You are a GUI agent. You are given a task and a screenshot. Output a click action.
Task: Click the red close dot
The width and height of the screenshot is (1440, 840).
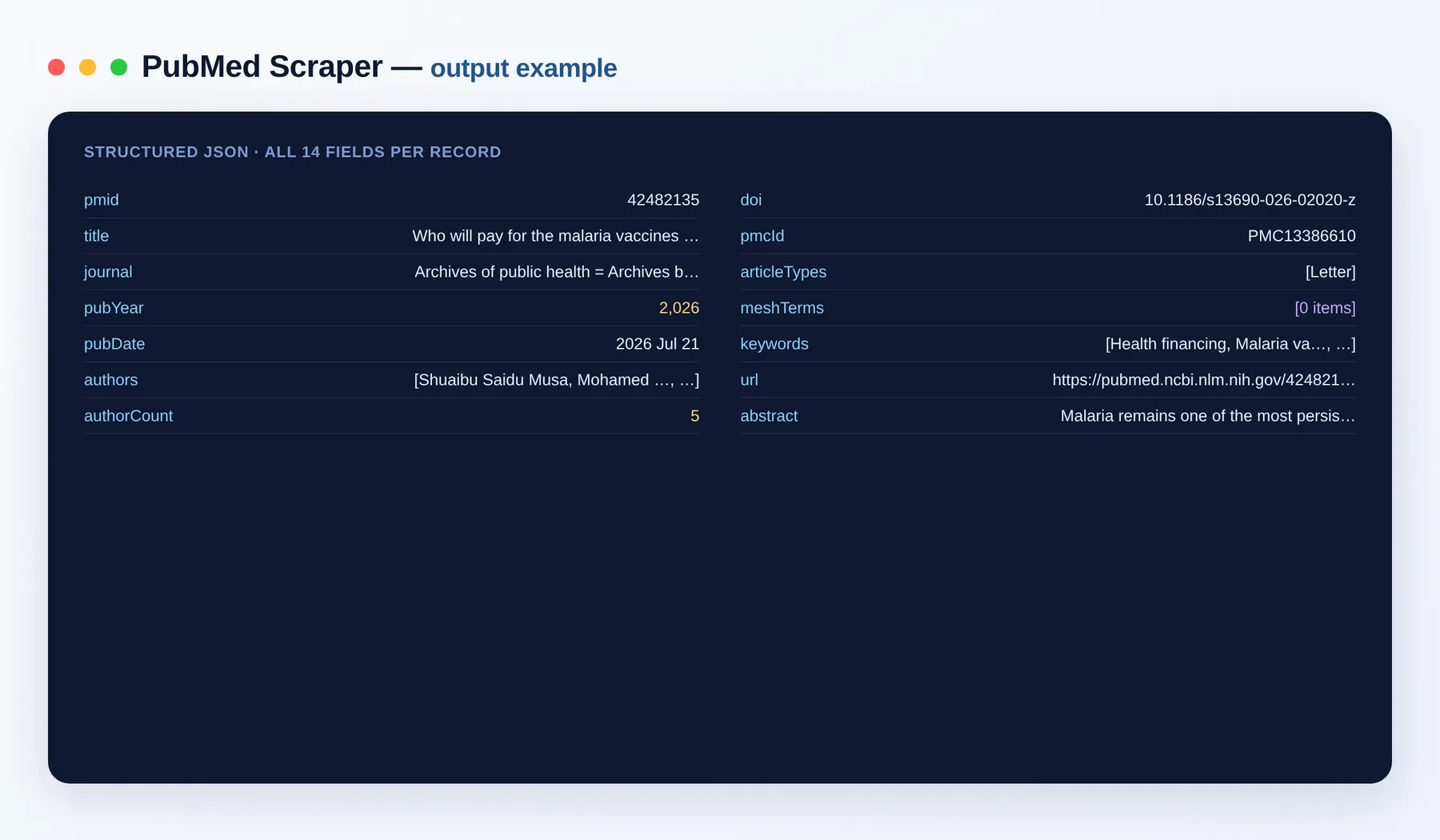pos(56,67)
